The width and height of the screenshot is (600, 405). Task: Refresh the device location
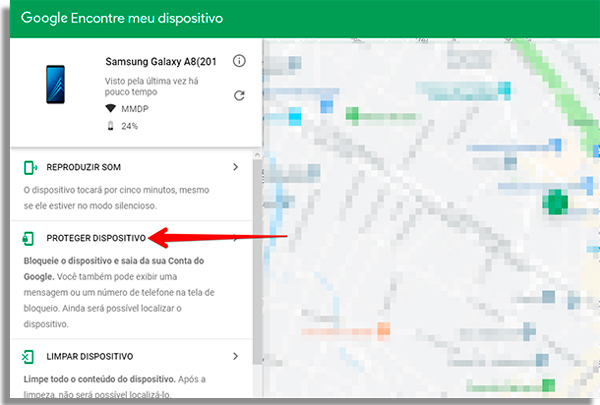click(x=239, y=95)
